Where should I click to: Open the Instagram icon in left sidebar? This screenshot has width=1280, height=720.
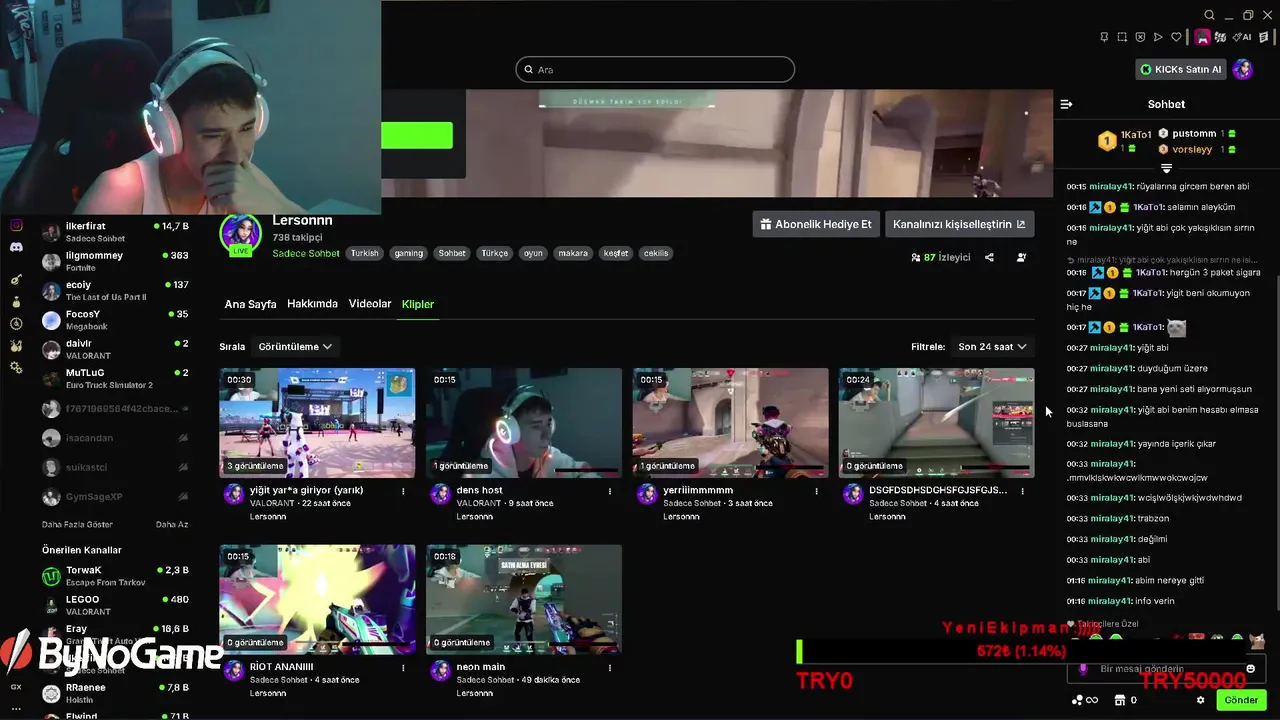point(16,226)
